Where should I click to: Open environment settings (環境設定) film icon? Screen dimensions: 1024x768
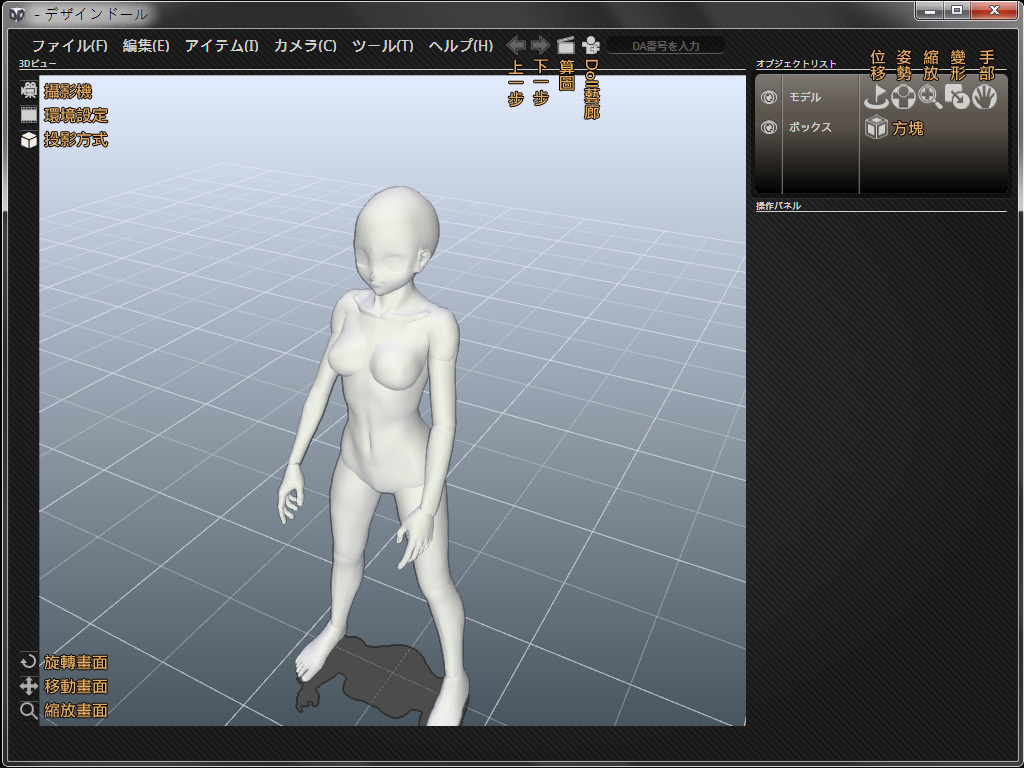(x=29, y=115)
